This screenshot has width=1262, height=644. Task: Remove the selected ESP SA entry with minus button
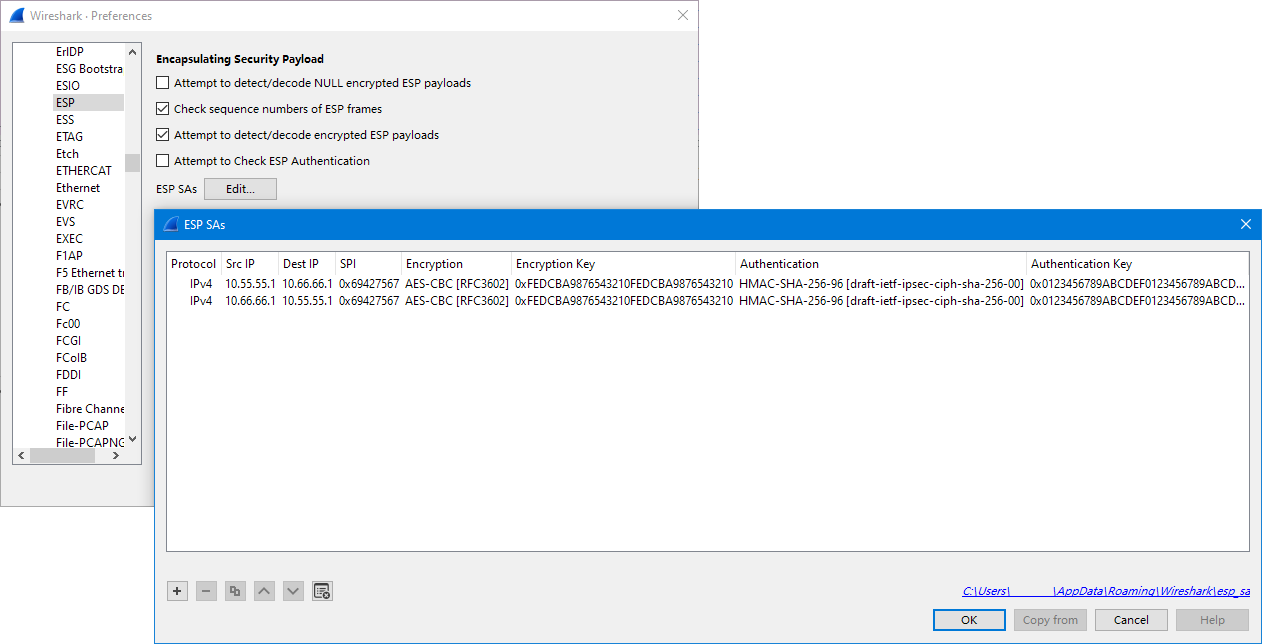click(x=206, y=591)
